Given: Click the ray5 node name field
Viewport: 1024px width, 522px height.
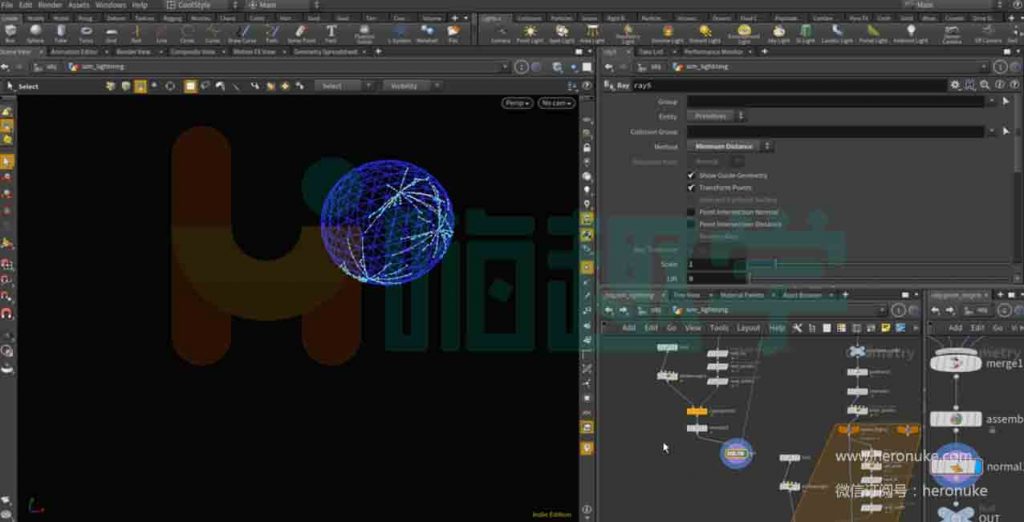Looking at the screenshot, I should (x=789, y=86).
